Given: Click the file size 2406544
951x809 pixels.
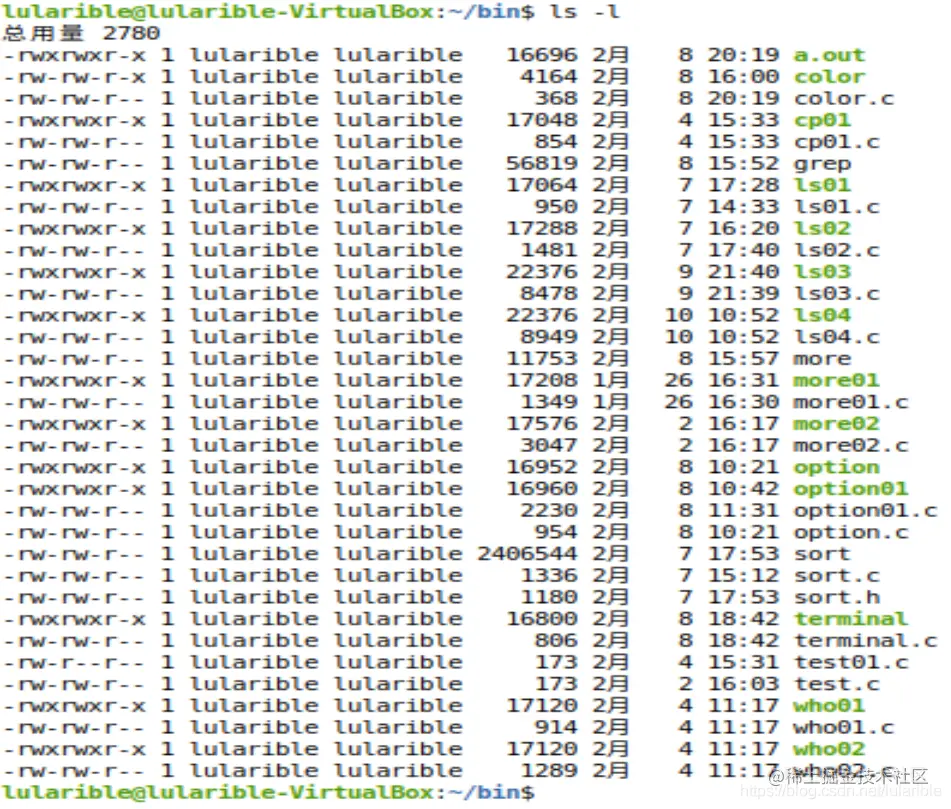Looking at the screenshot, I should coord(527,554).
